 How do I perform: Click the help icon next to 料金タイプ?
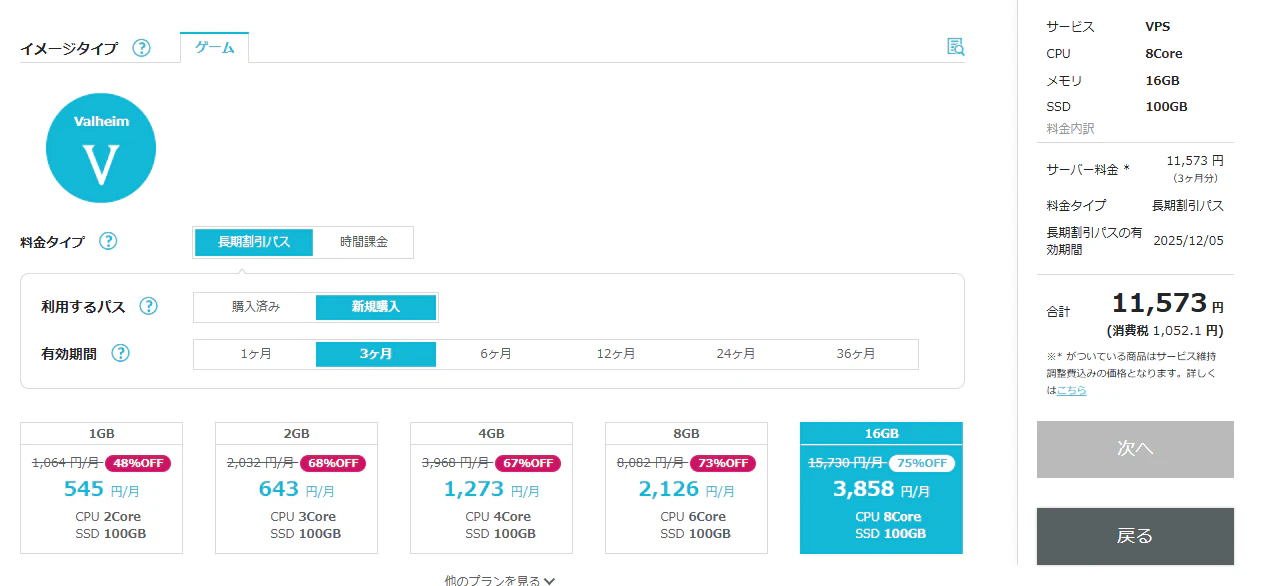coord(108,241)
